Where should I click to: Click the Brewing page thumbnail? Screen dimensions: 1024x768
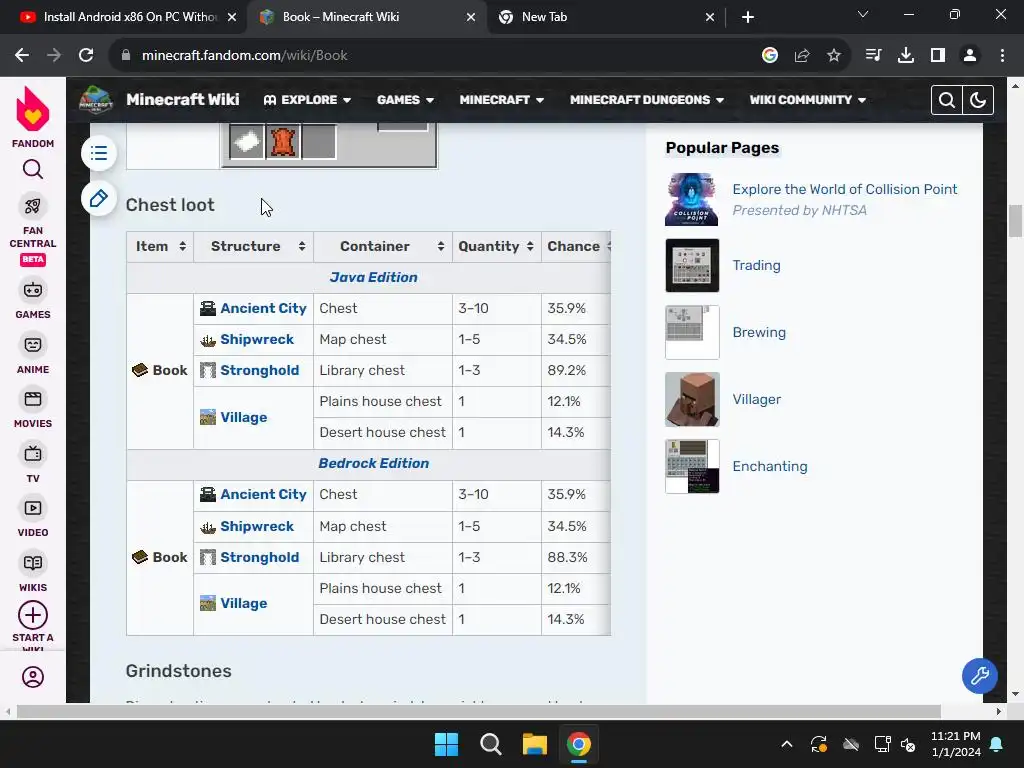click(692, 332)
